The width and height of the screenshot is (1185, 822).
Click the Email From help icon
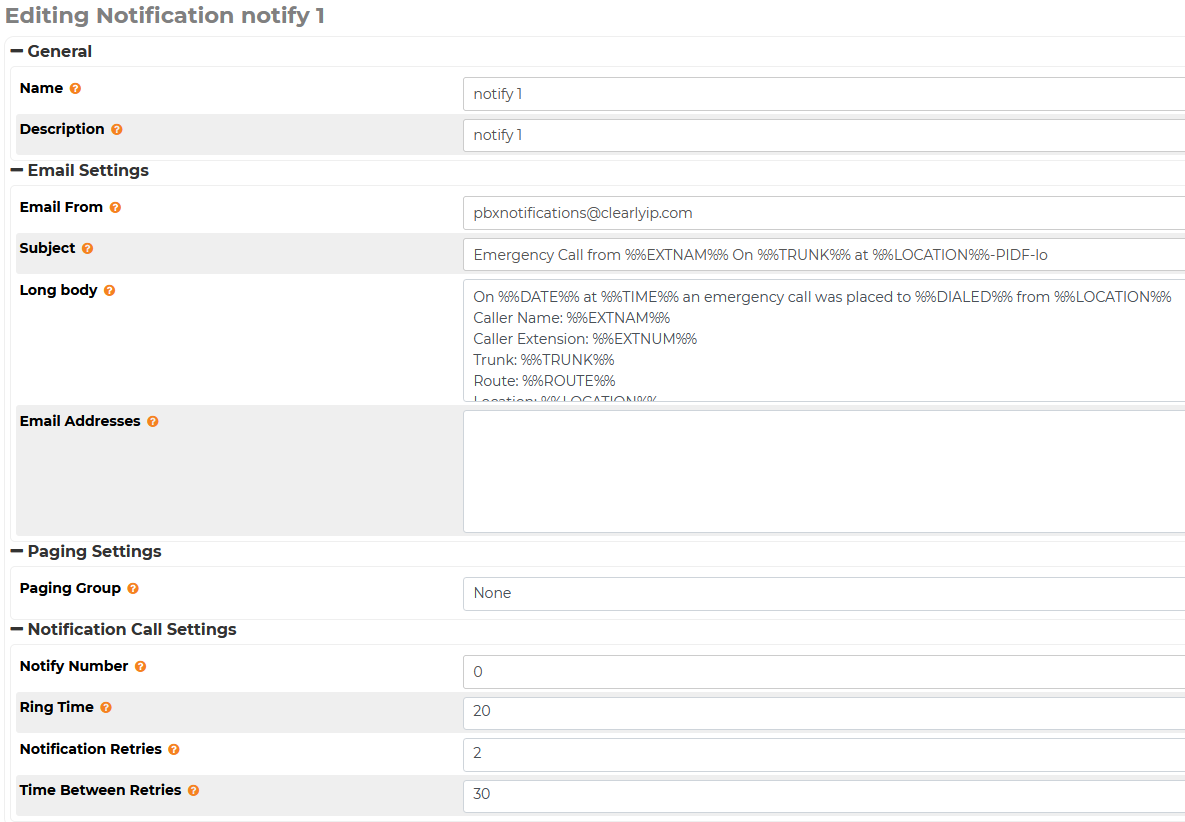point(115,208)
